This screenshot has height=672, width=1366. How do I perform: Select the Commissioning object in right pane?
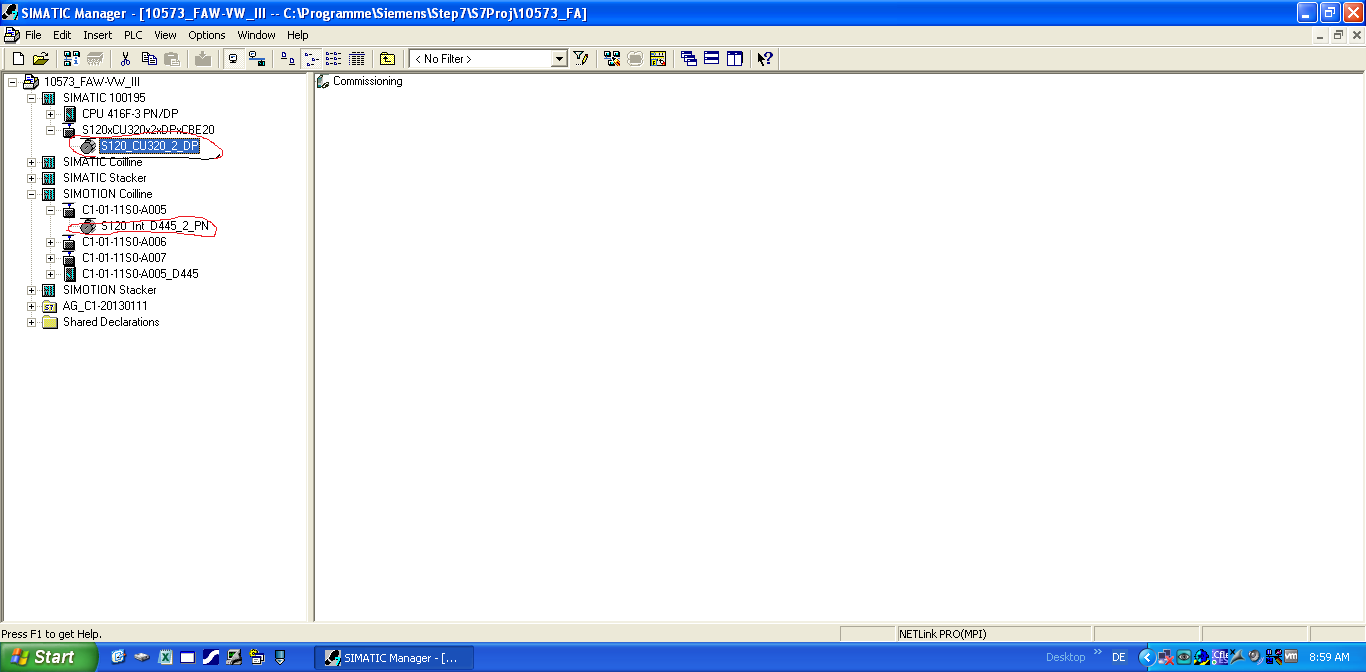[x=368, y=82]
